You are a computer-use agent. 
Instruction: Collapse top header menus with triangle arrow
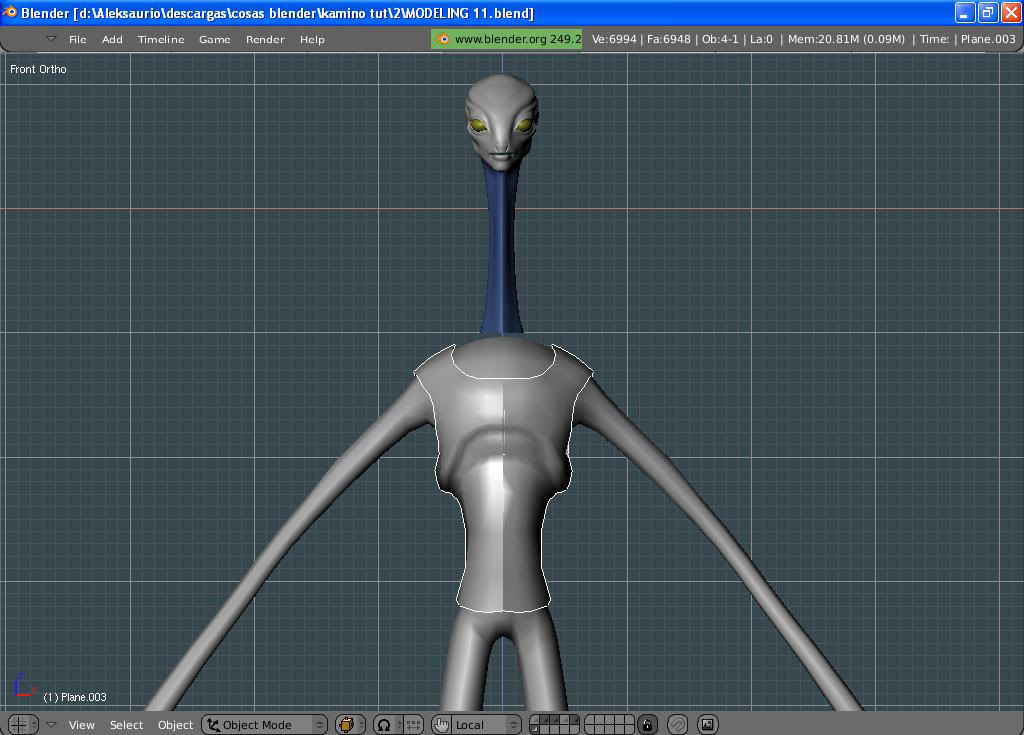(52, 39)
